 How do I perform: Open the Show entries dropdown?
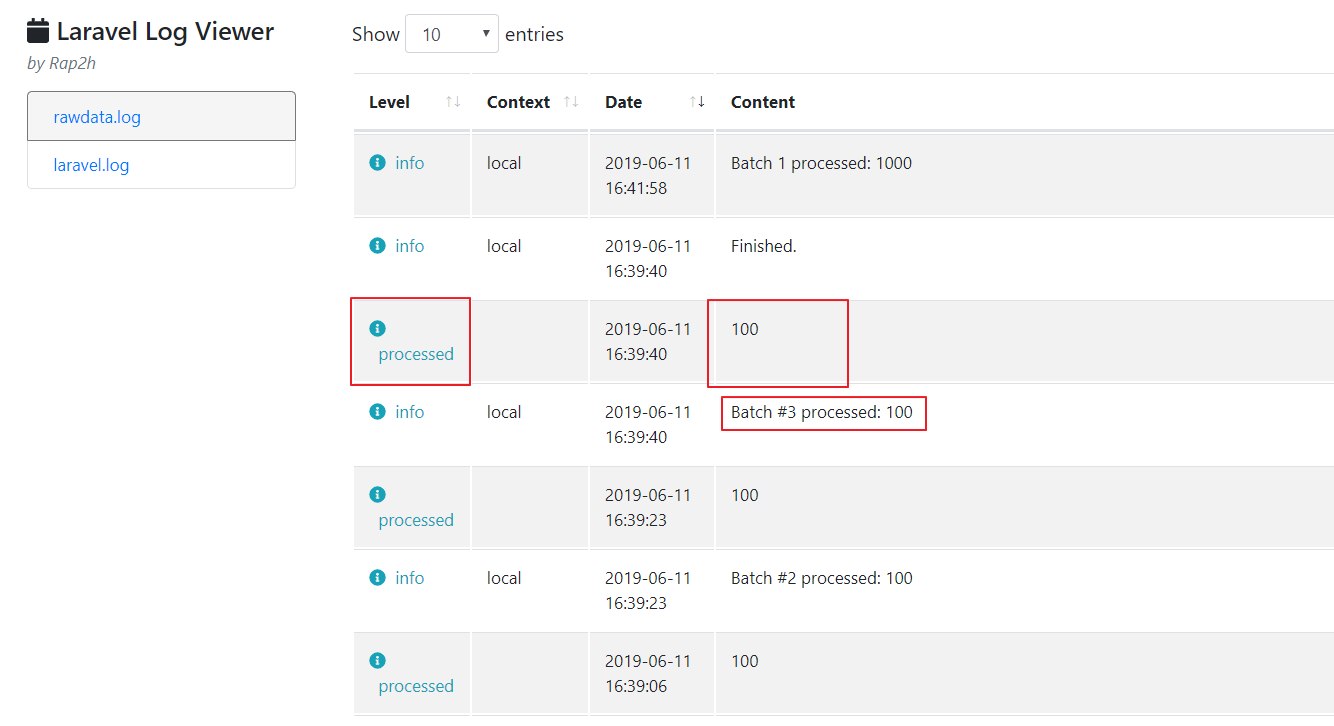pyautogui.click(x=451, y=33)
